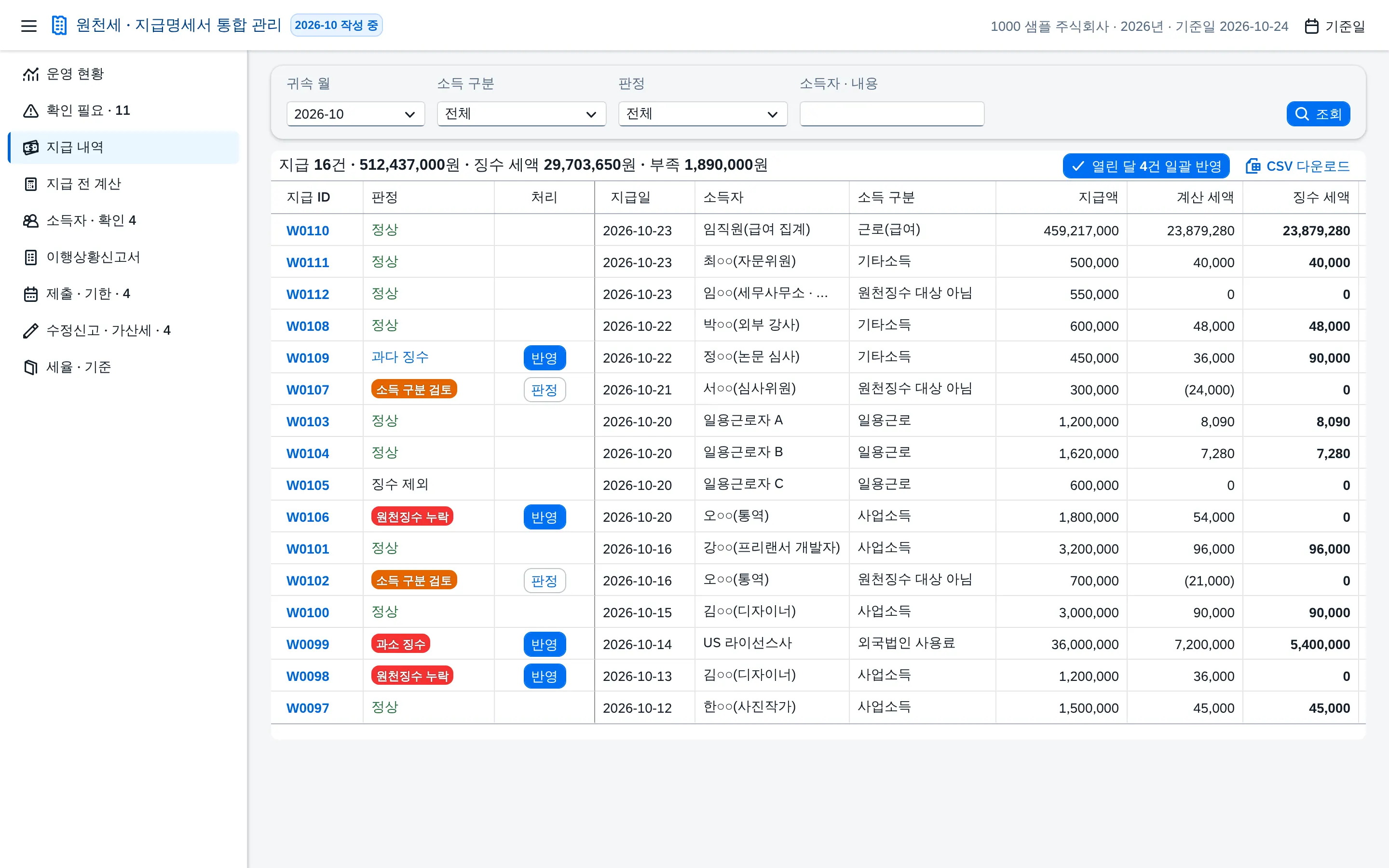The image size is (1389, 868).
Task: Open payment link W0110
Action: pos(308,231)
